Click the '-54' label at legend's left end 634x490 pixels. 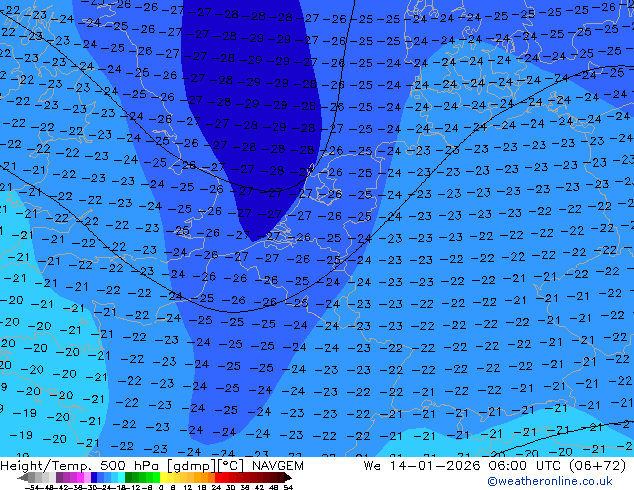pyautogui.click(x=32, y=487)
